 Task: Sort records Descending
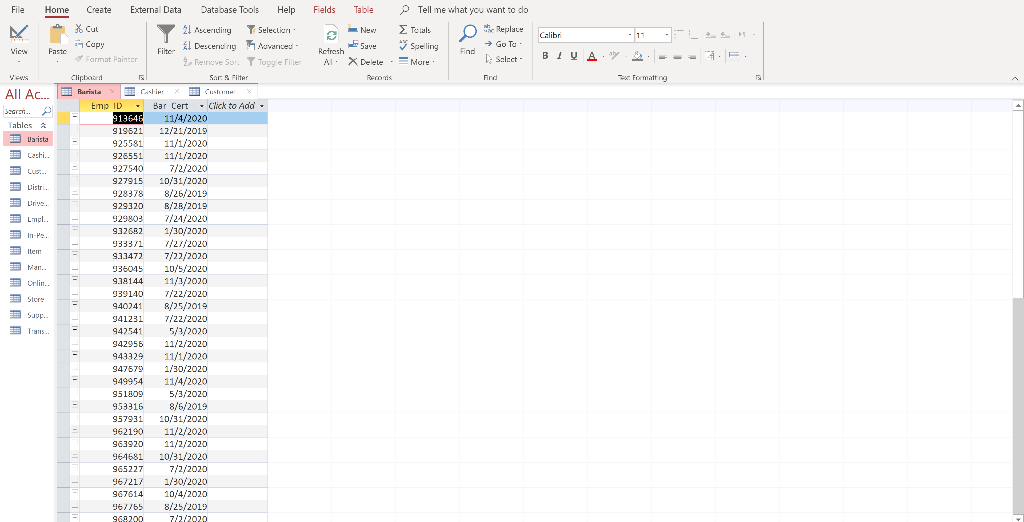[209, 46]
